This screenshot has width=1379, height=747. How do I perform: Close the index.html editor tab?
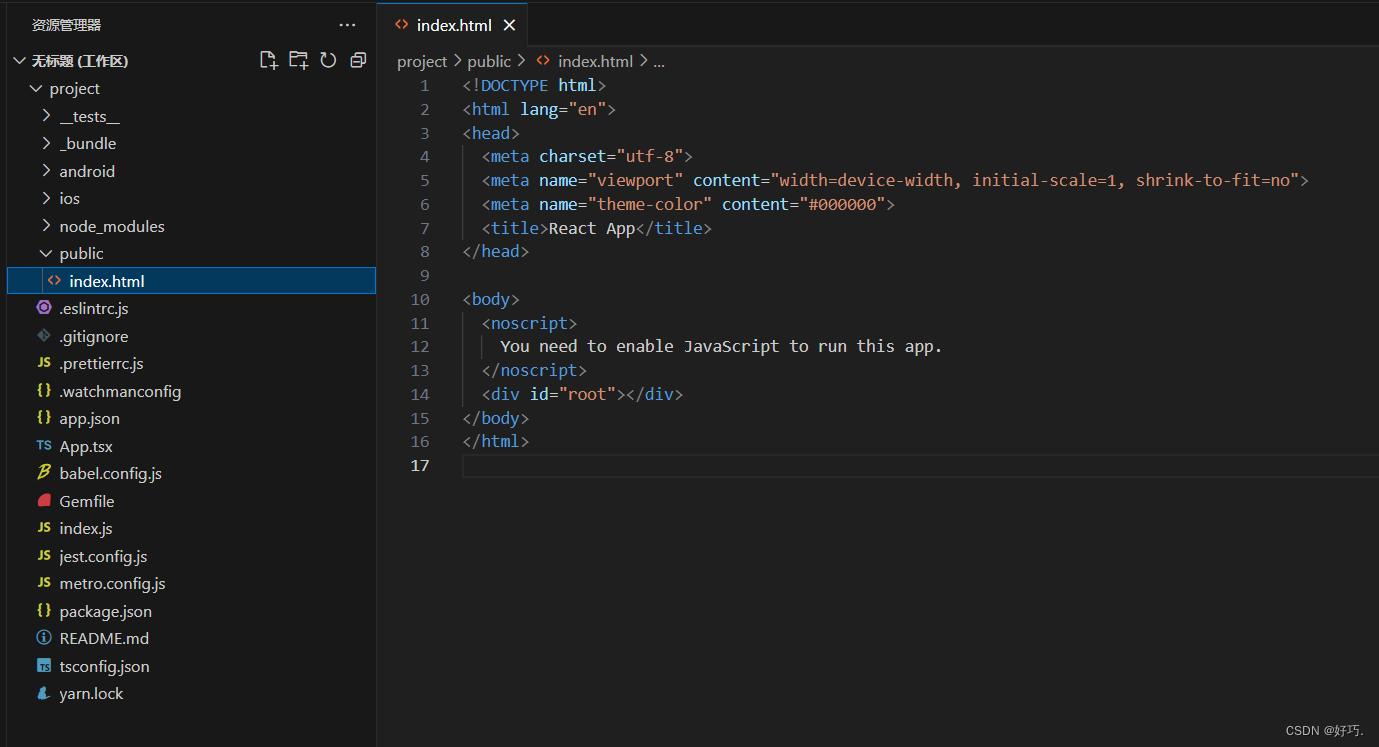point(509,25)
